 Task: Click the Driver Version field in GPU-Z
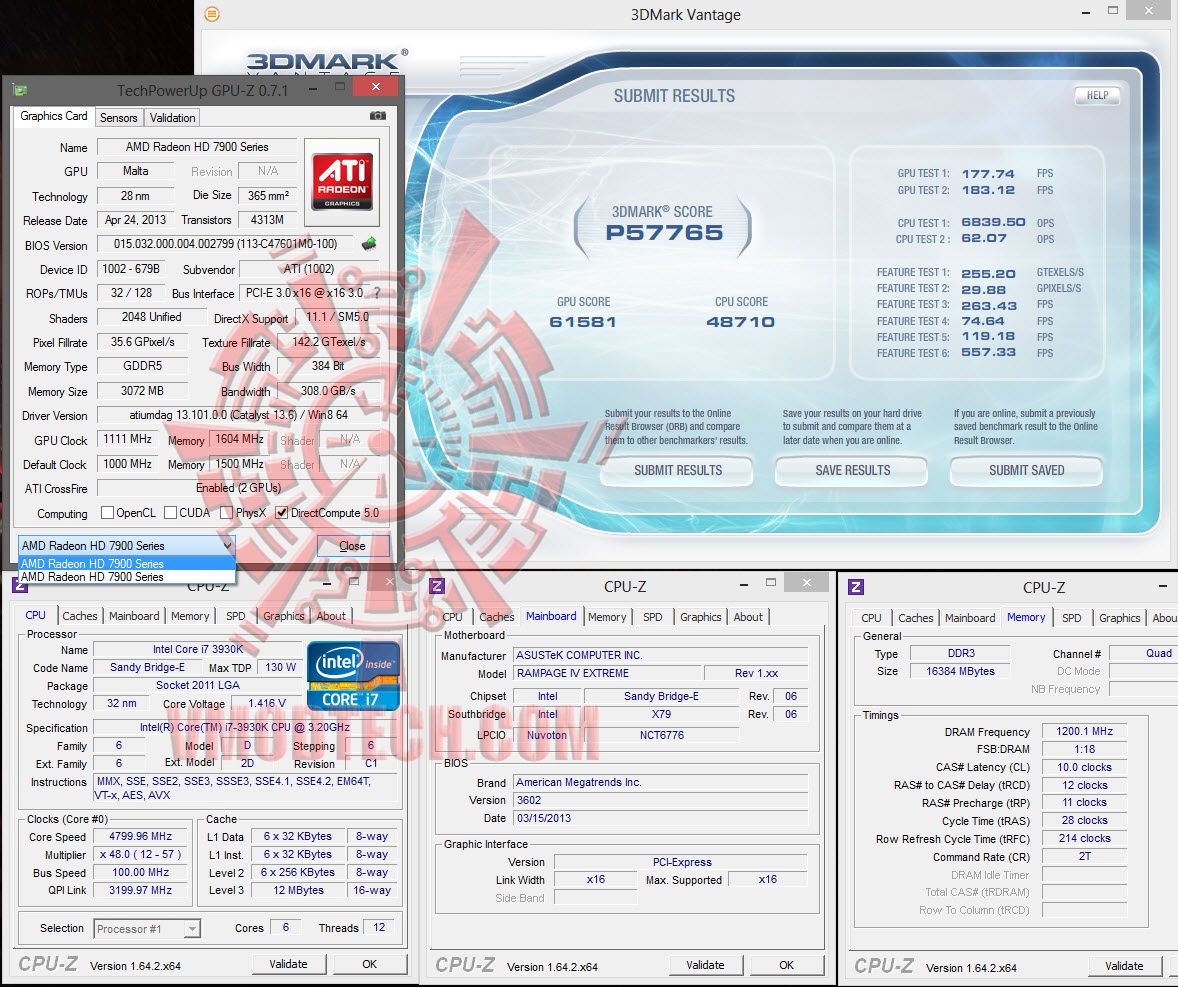238,415
